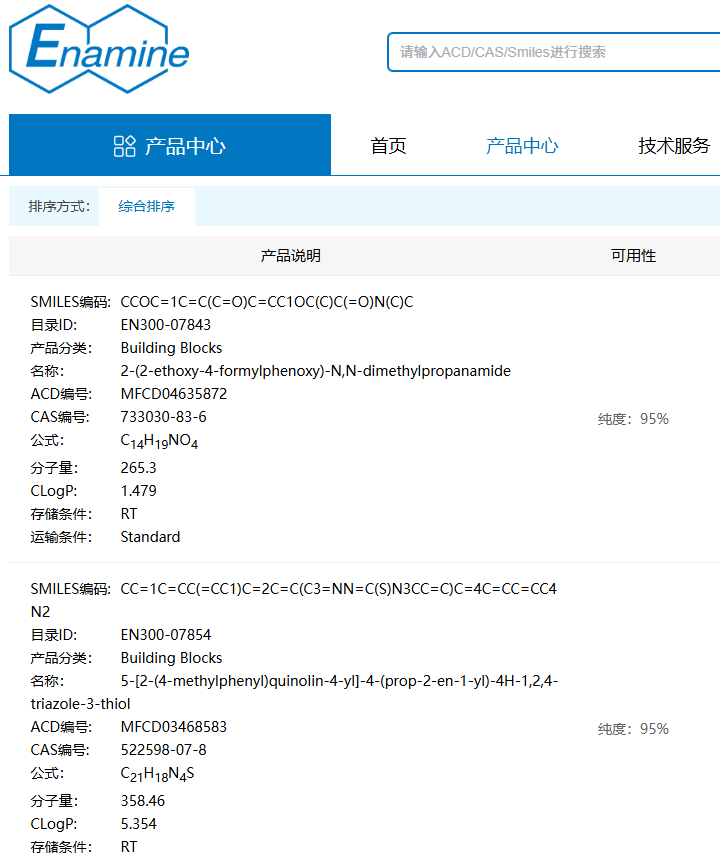This screenshot has width=720, height=854.
Task: Select CAS number 733030-83-6
Action: pos(164,417)
